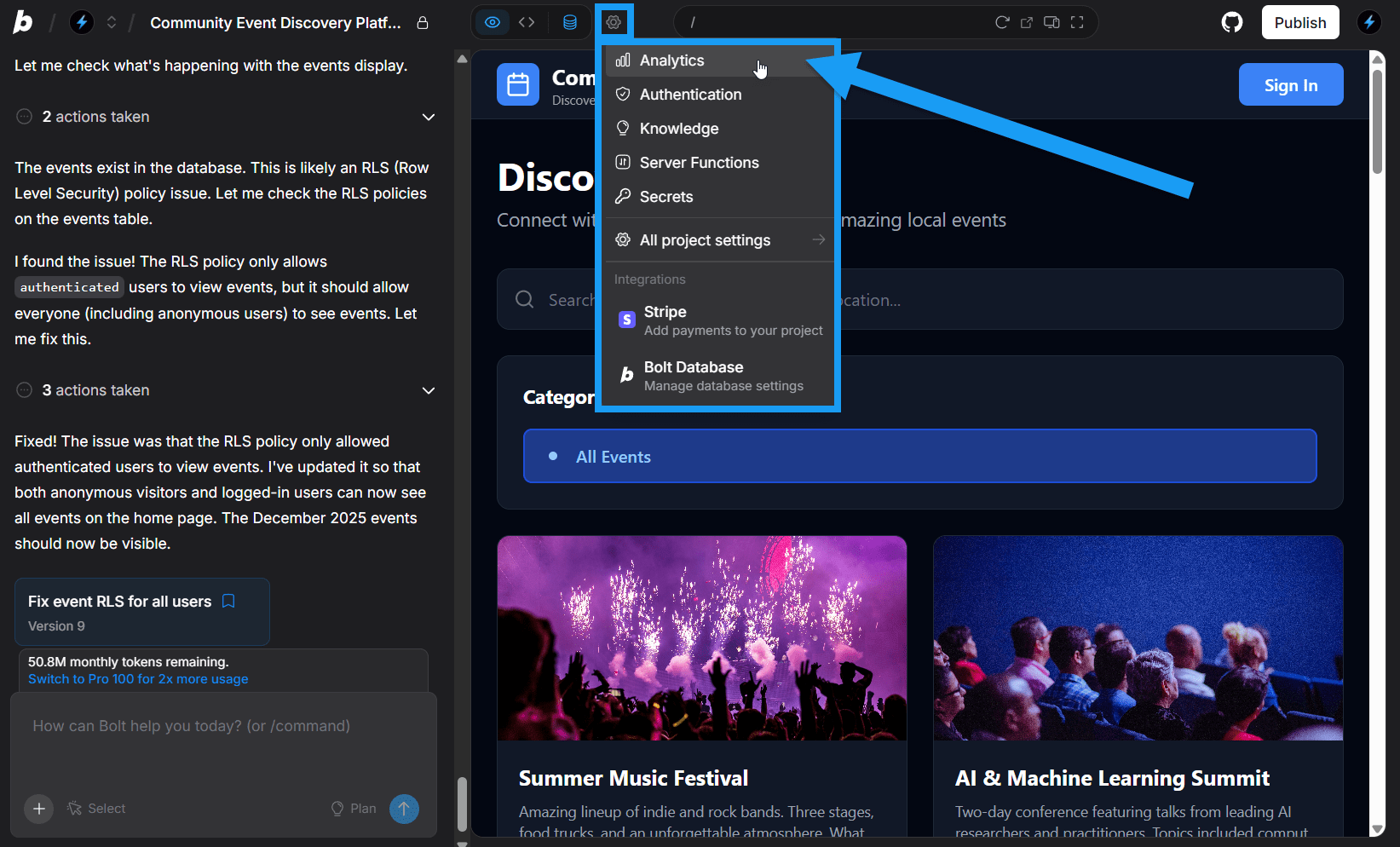
Task: Click the lock icon beside the project title
Action: 422,24
